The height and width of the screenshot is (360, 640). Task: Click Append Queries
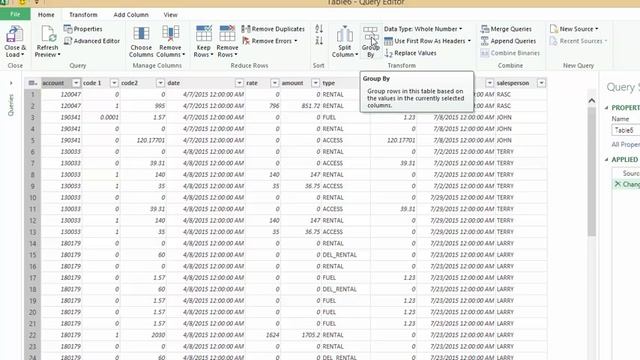pyautogui.click(x=508, y=41)
